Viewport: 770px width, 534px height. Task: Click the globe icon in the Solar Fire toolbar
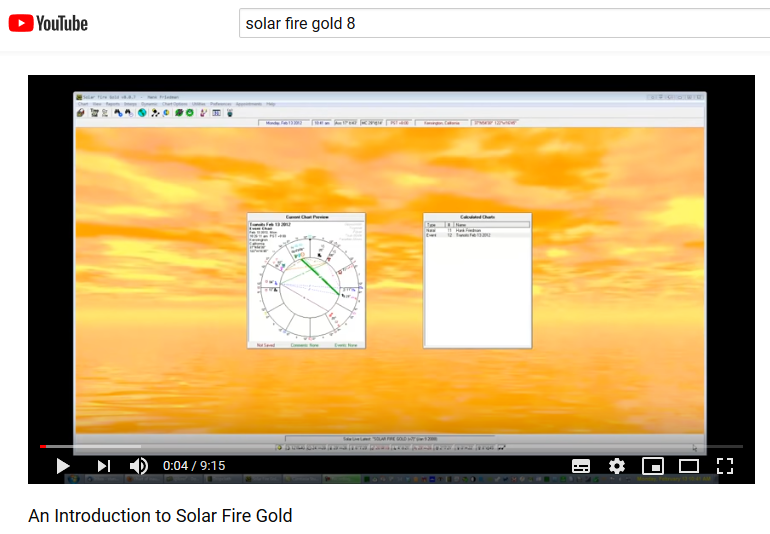coord(142,113)
